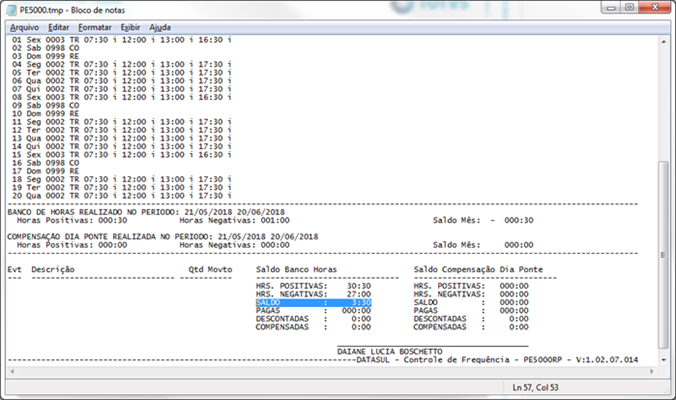
Task: Click 'Qtd Movto' column header text
Action: 210,269
